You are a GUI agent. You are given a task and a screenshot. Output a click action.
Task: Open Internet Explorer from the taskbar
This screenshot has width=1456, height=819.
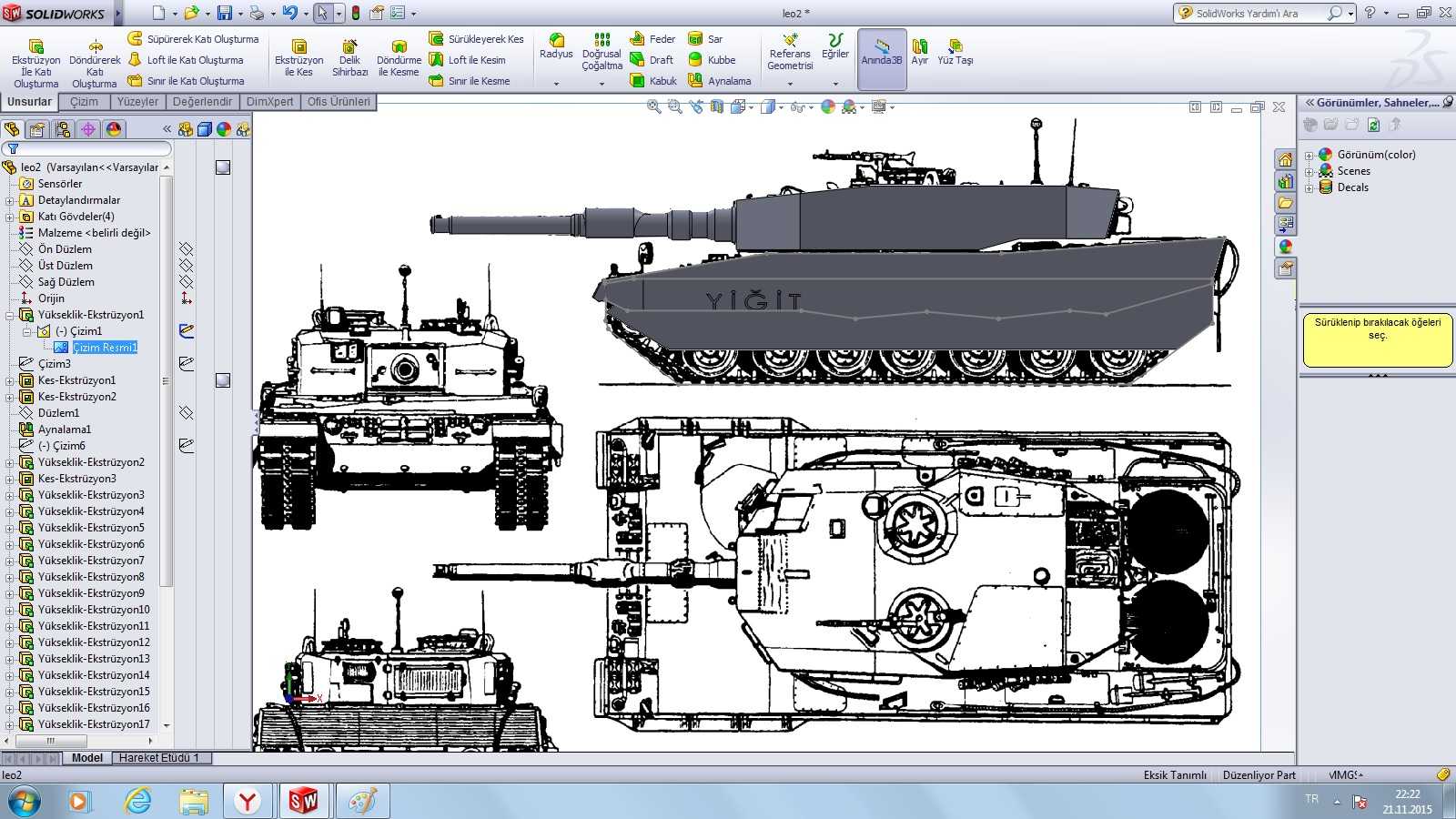(x=137, y=801)
